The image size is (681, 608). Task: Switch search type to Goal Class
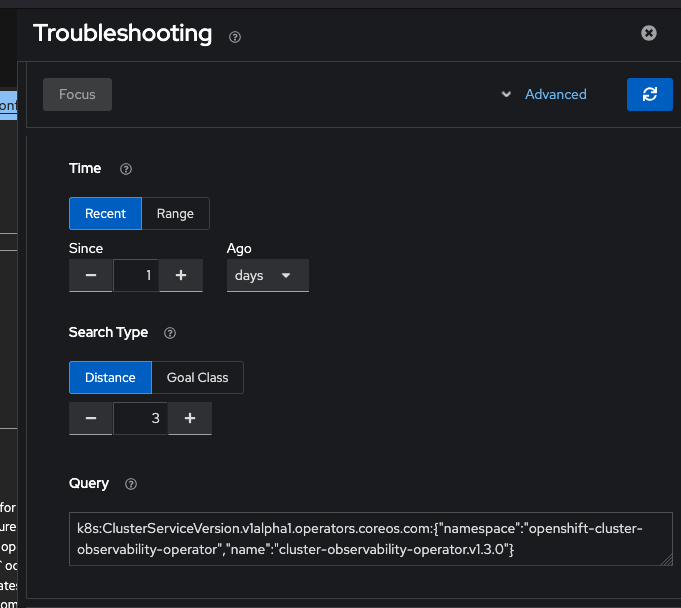click(x=197, y=378)
